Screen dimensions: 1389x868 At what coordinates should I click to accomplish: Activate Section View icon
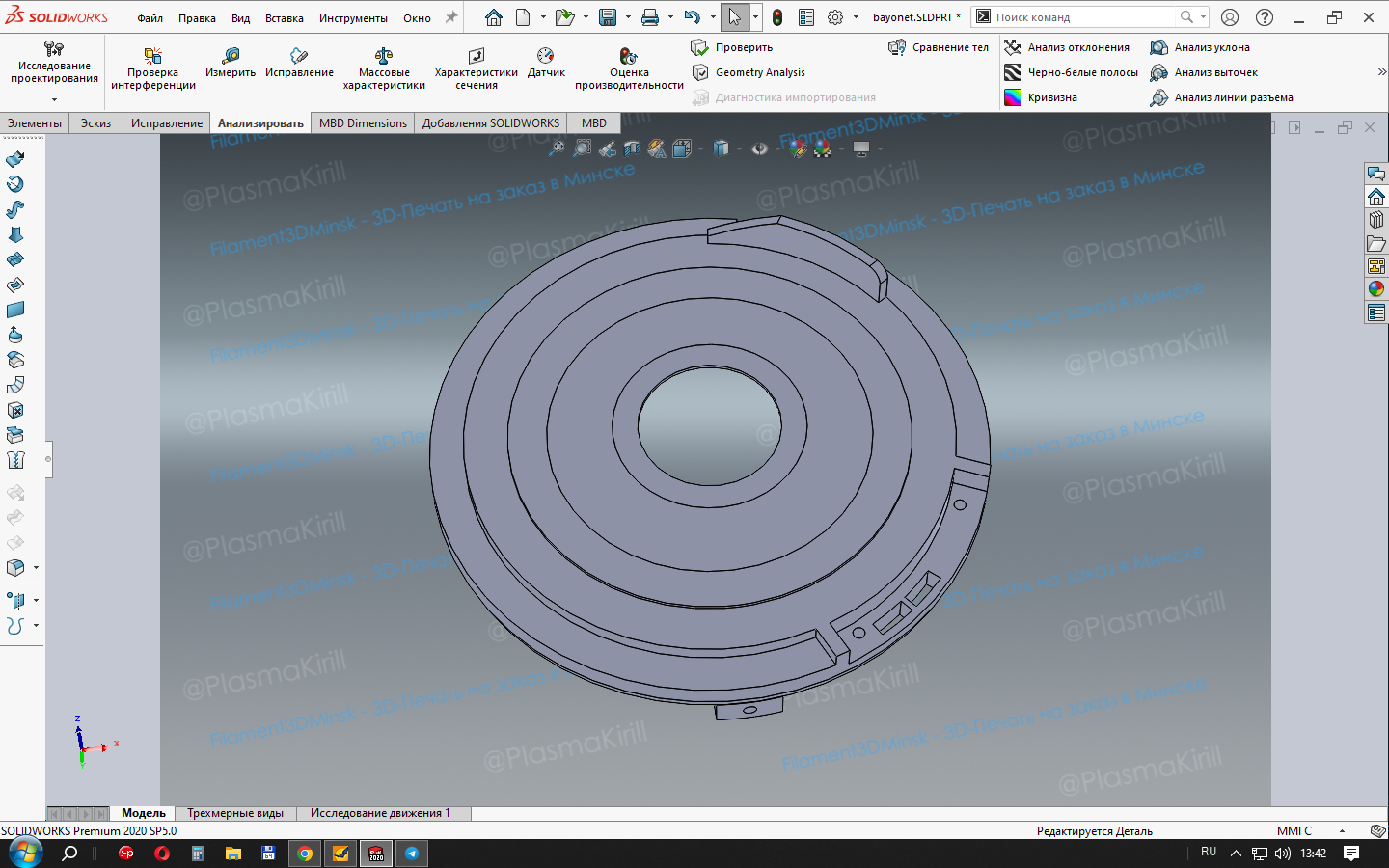(632, 149)
